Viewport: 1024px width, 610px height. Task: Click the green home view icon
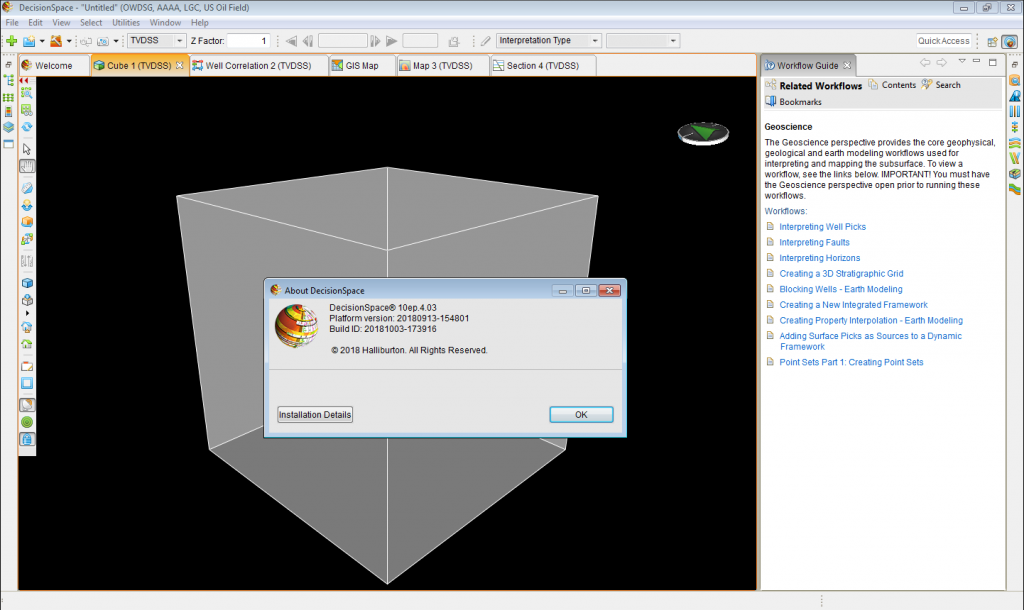tap(27, 344)
